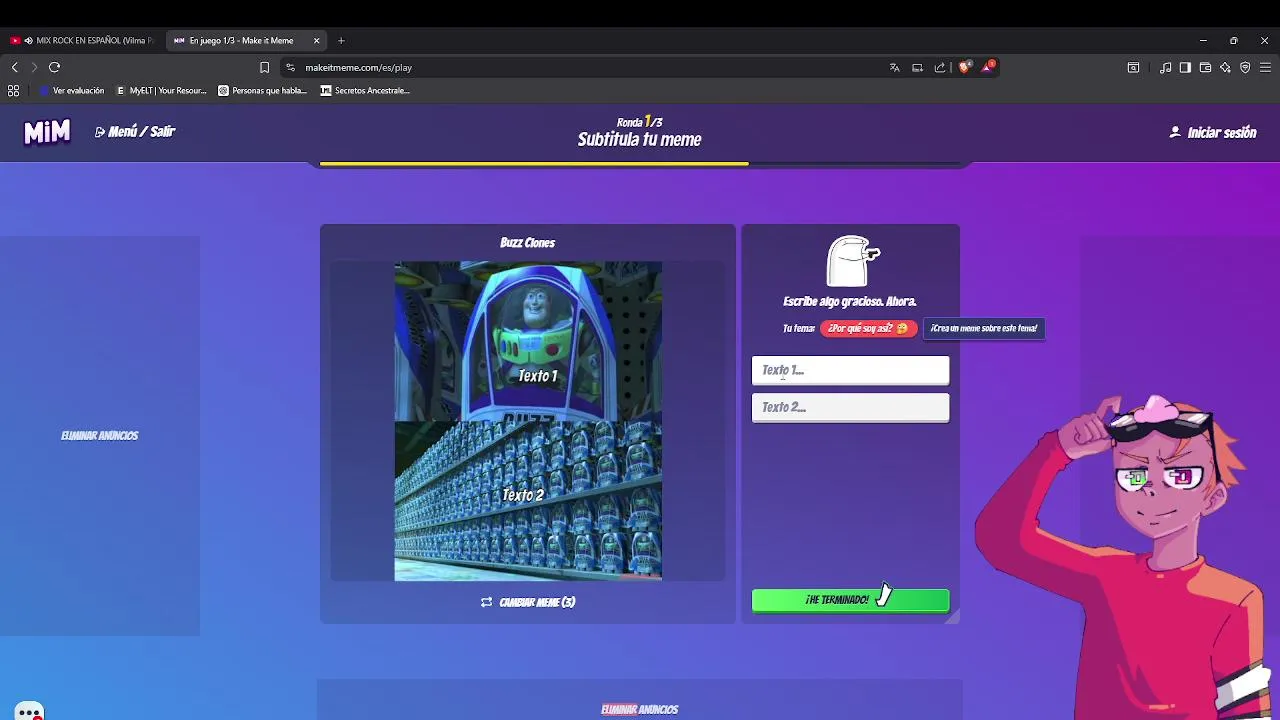Close the Make it Meme tab
The width and height of the screenshot is (1280, 720).
[316, 41]
